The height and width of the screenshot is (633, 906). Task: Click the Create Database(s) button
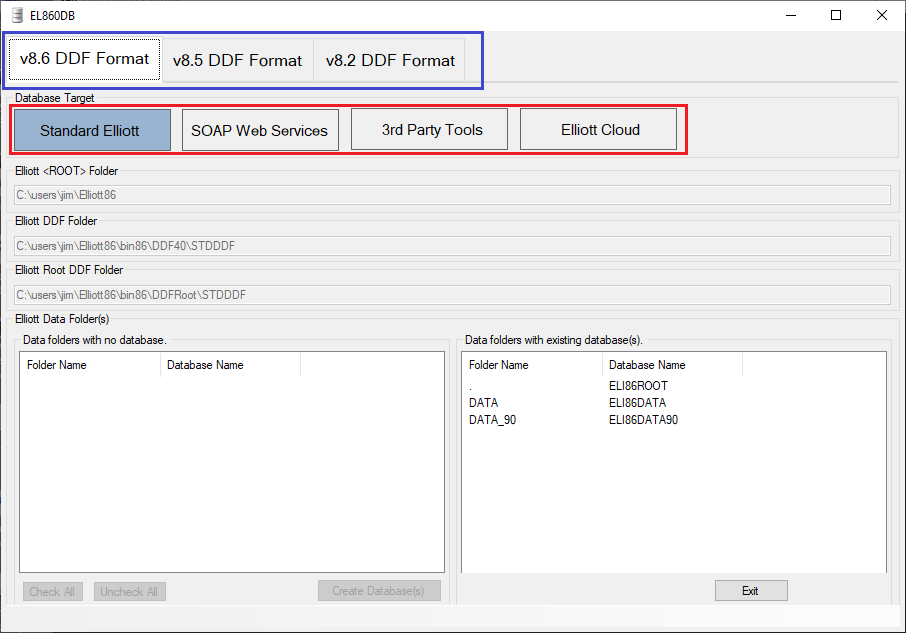378,591
